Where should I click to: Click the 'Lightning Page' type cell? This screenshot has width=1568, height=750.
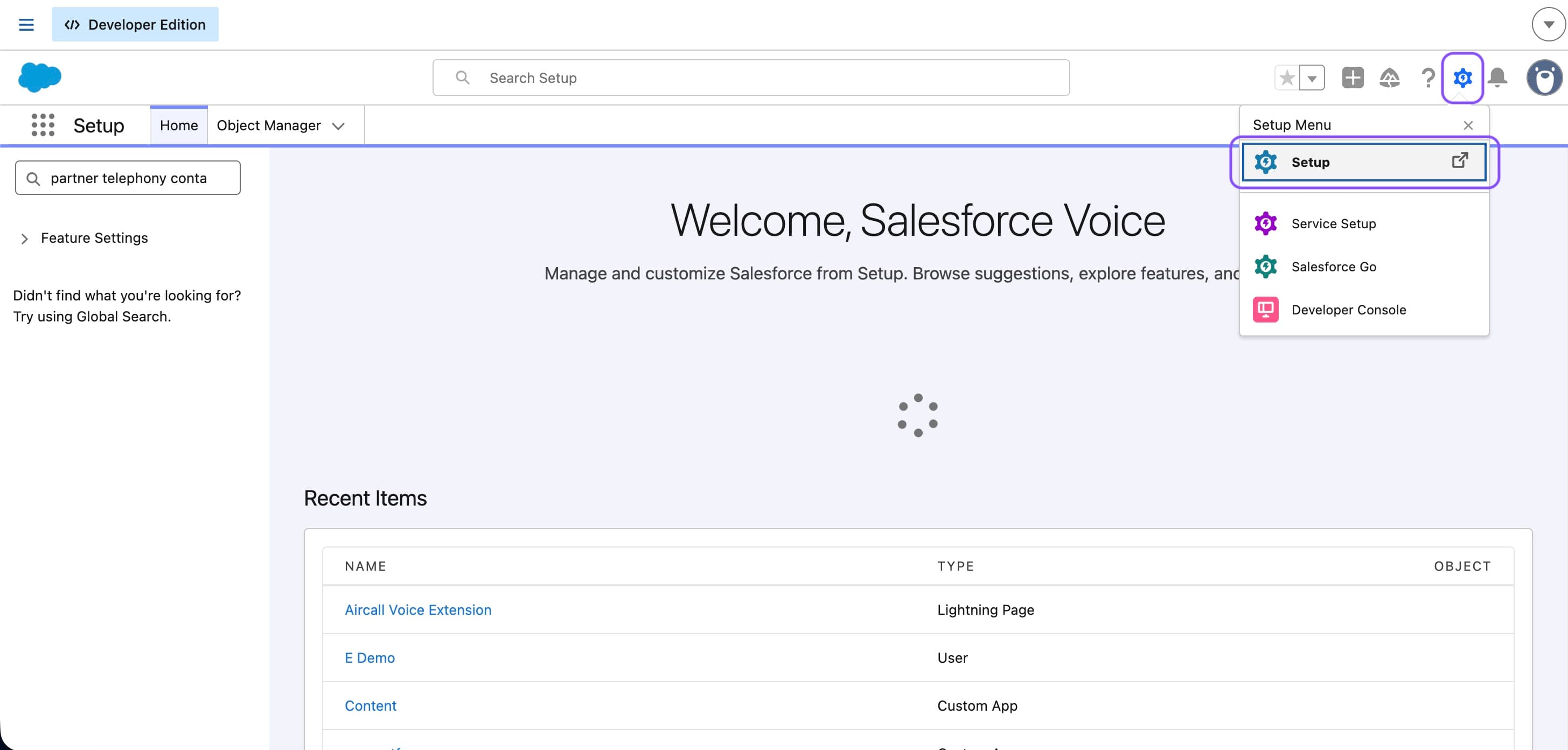click(x=986, y=609)
